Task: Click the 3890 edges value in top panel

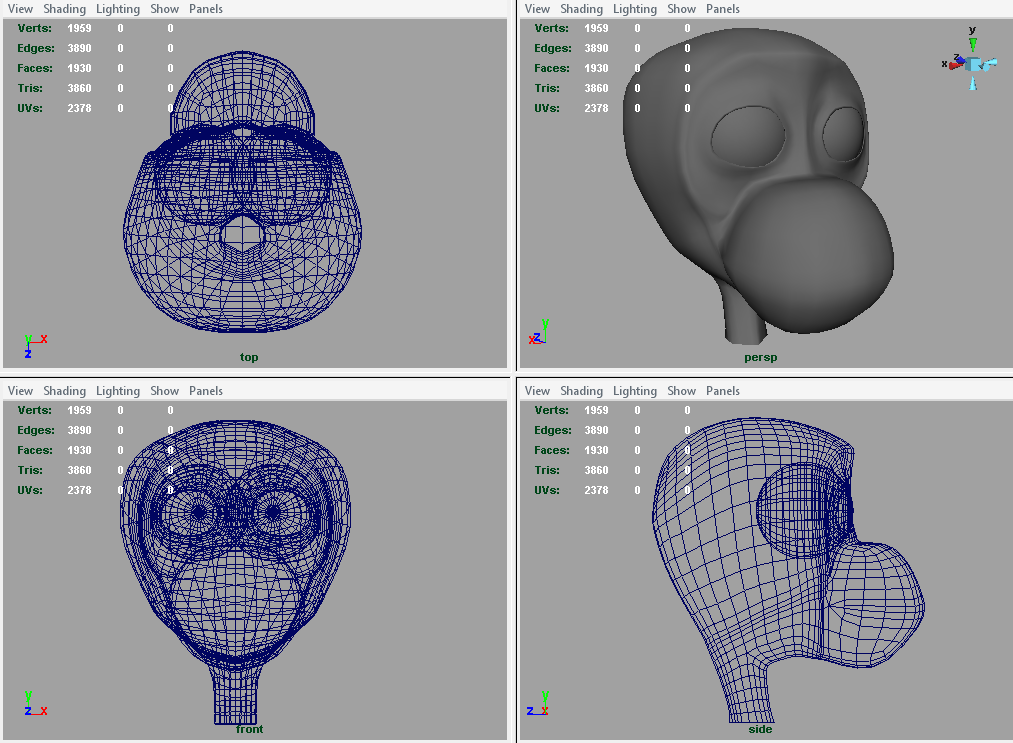Action: coord(79,48)
